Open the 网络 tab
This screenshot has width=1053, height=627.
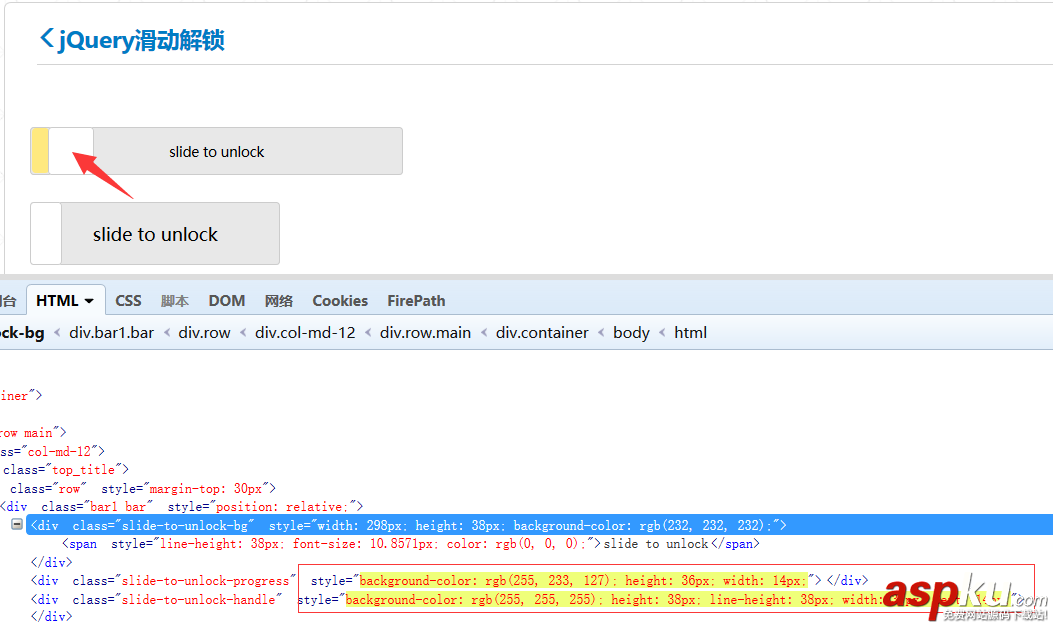pos(279,301)
